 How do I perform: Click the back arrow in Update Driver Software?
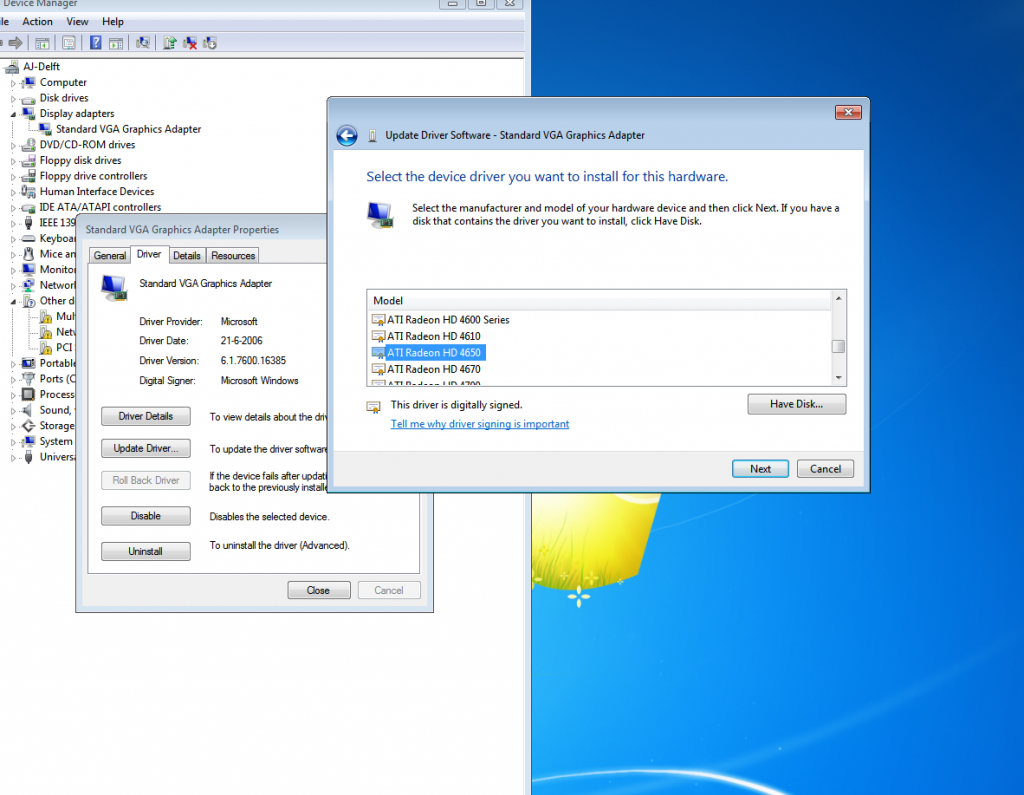[347, 135]
